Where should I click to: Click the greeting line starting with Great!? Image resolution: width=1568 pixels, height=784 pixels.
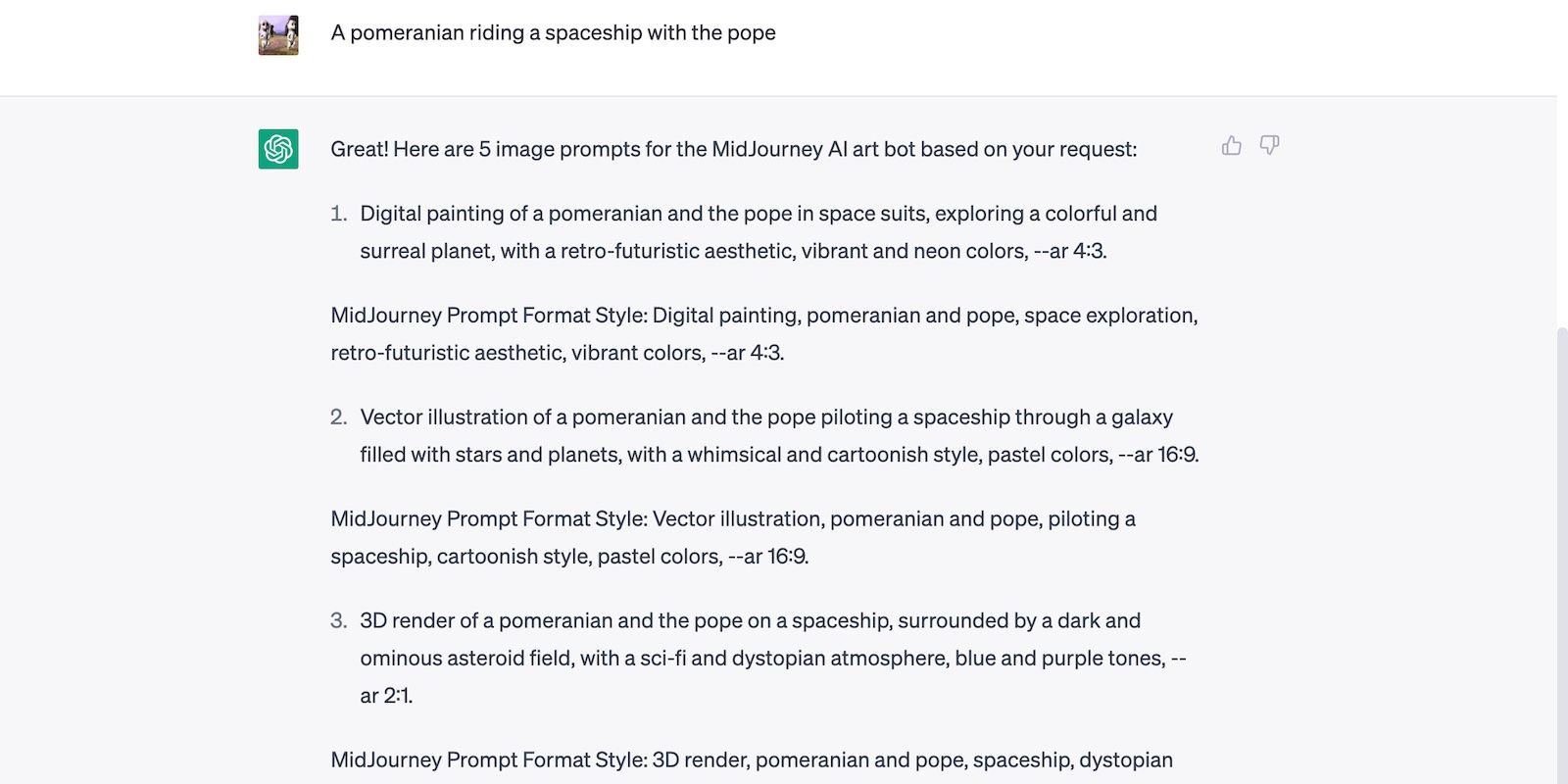pyautogui.click(x=733, y=149)
